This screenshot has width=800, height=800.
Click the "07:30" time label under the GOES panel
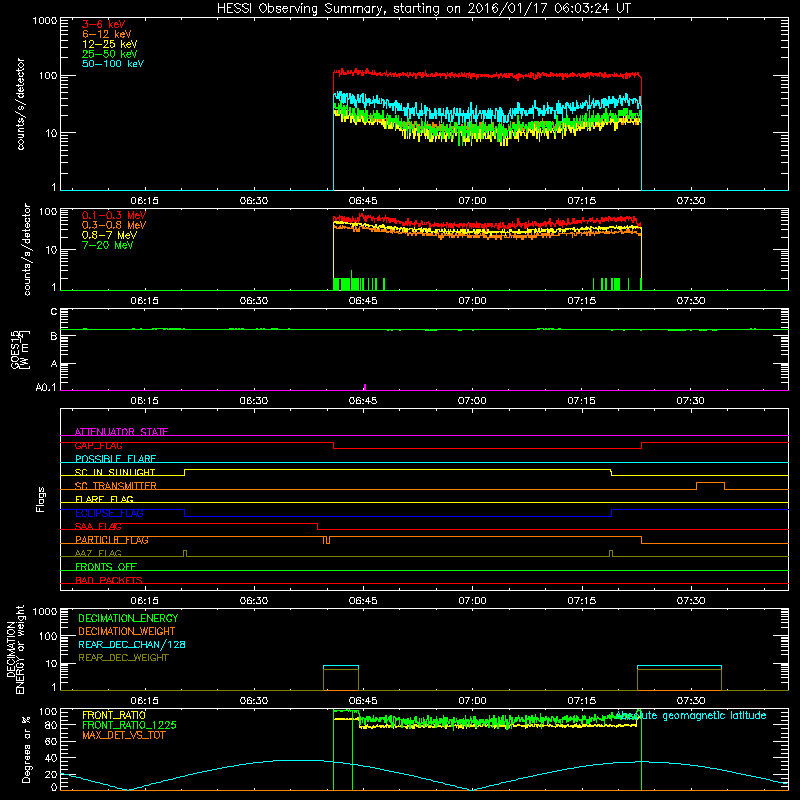(x=691, y=401)
